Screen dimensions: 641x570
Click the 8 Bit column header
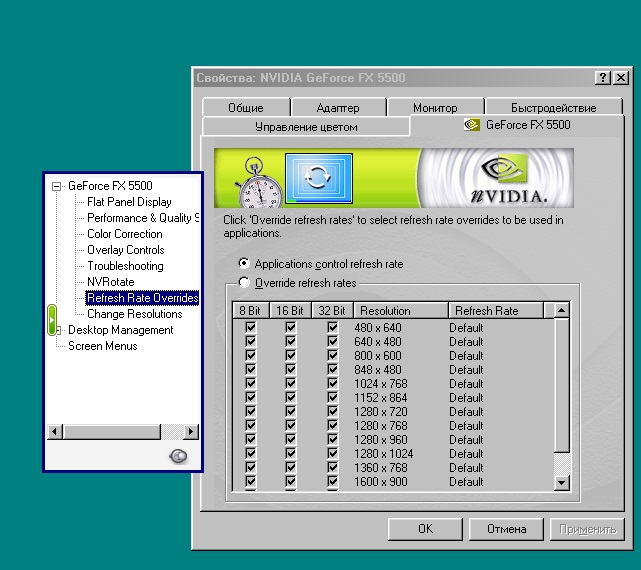251,310
